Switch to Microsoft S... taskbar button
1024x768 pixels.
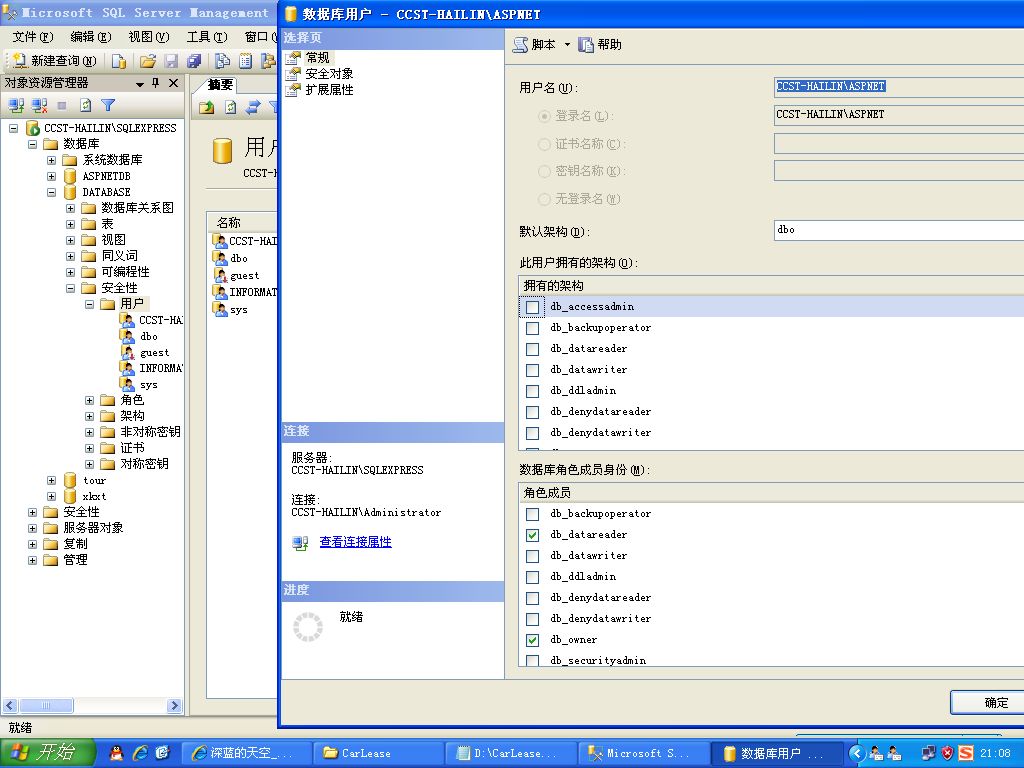click(x=643, y=754)
